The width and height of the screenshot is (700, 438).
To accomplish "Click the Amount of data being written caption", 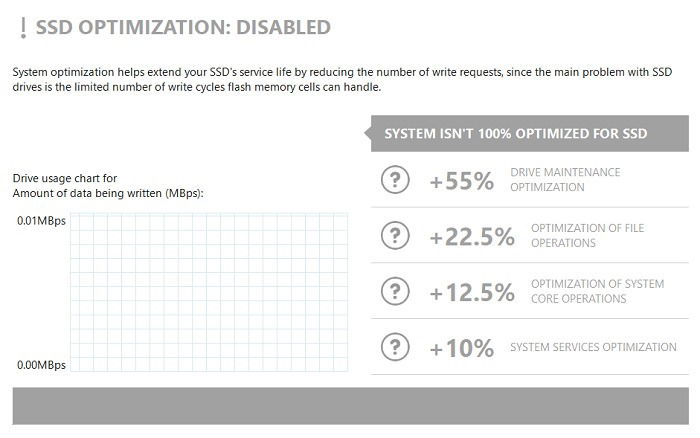I will 108,193.
